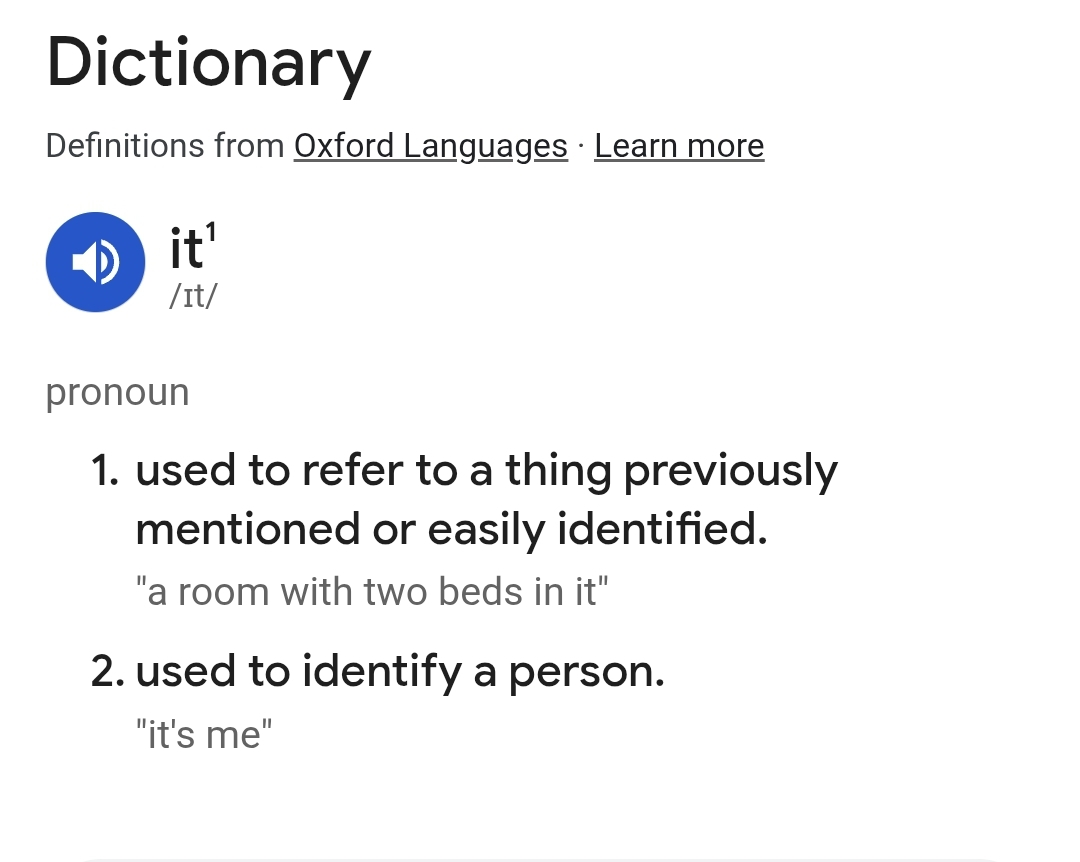
Task: Click the Dictionary heading
Action: coord(208,62)
